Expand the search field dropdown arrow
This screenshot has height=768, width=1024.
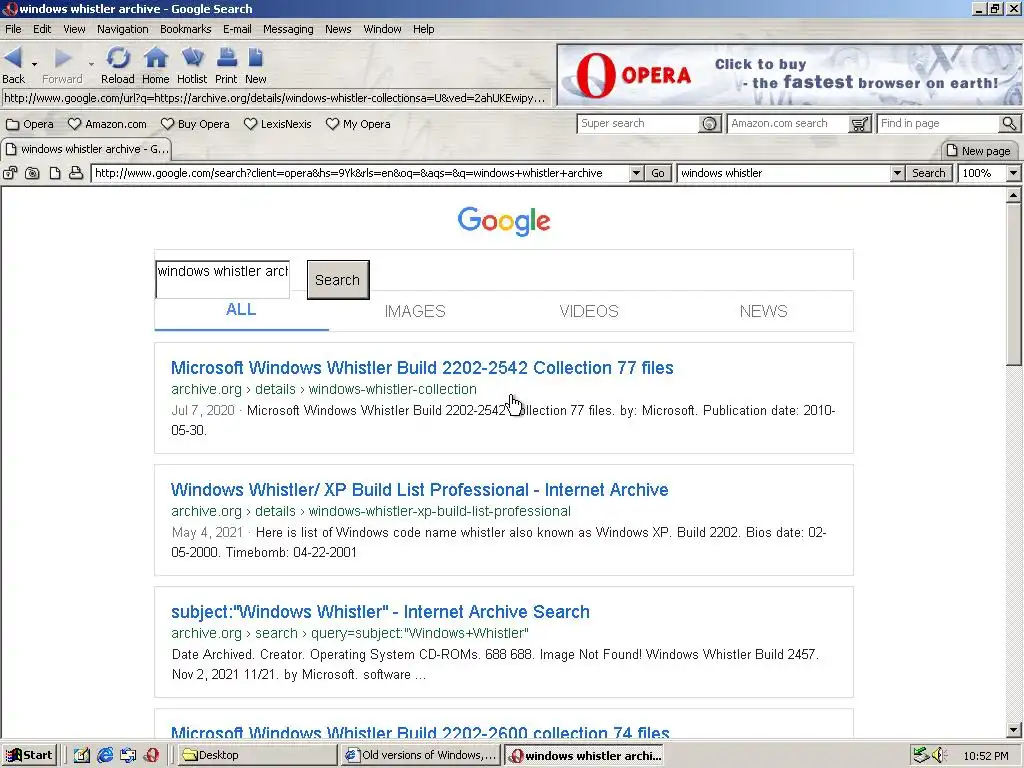coord(897,173)
